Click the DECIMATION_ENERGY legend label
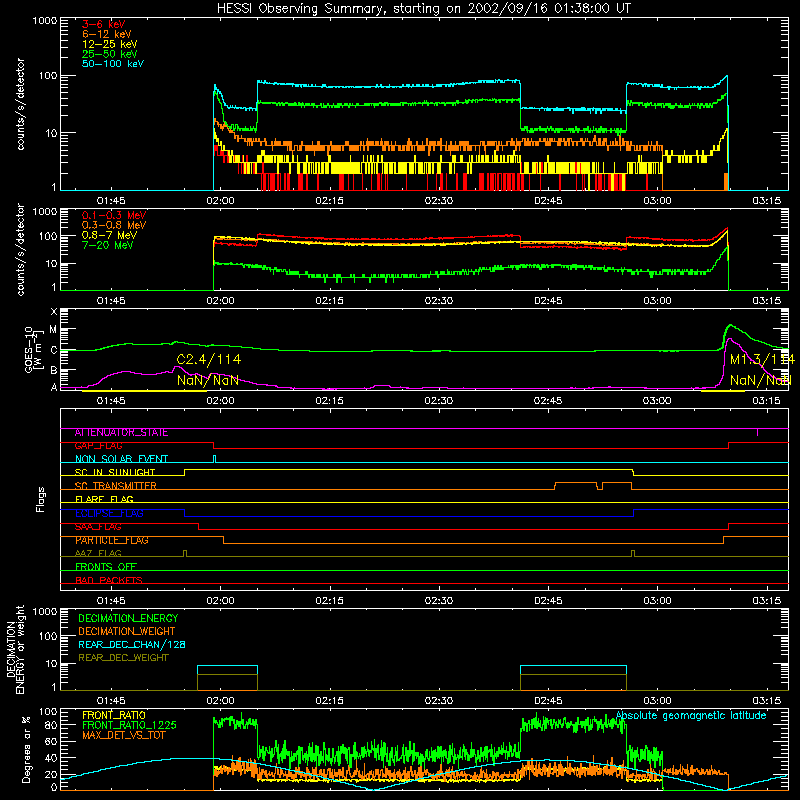This screenshot has width=800, height=800. [x=128, y=618]
